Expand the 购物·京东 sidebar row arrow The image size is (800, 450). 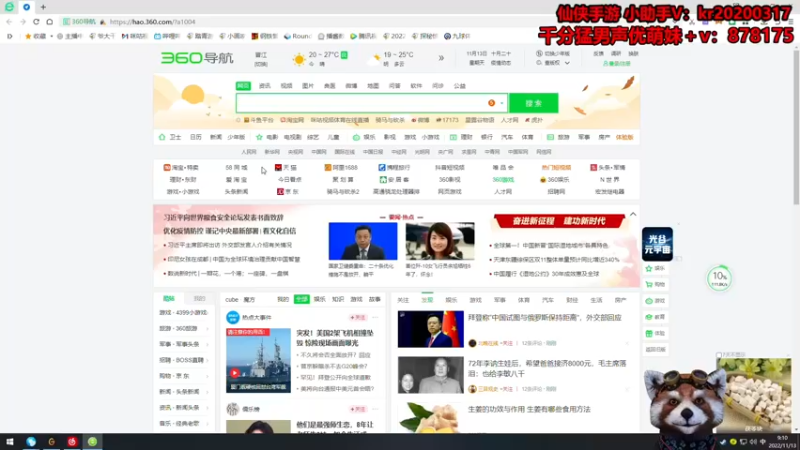207,377
